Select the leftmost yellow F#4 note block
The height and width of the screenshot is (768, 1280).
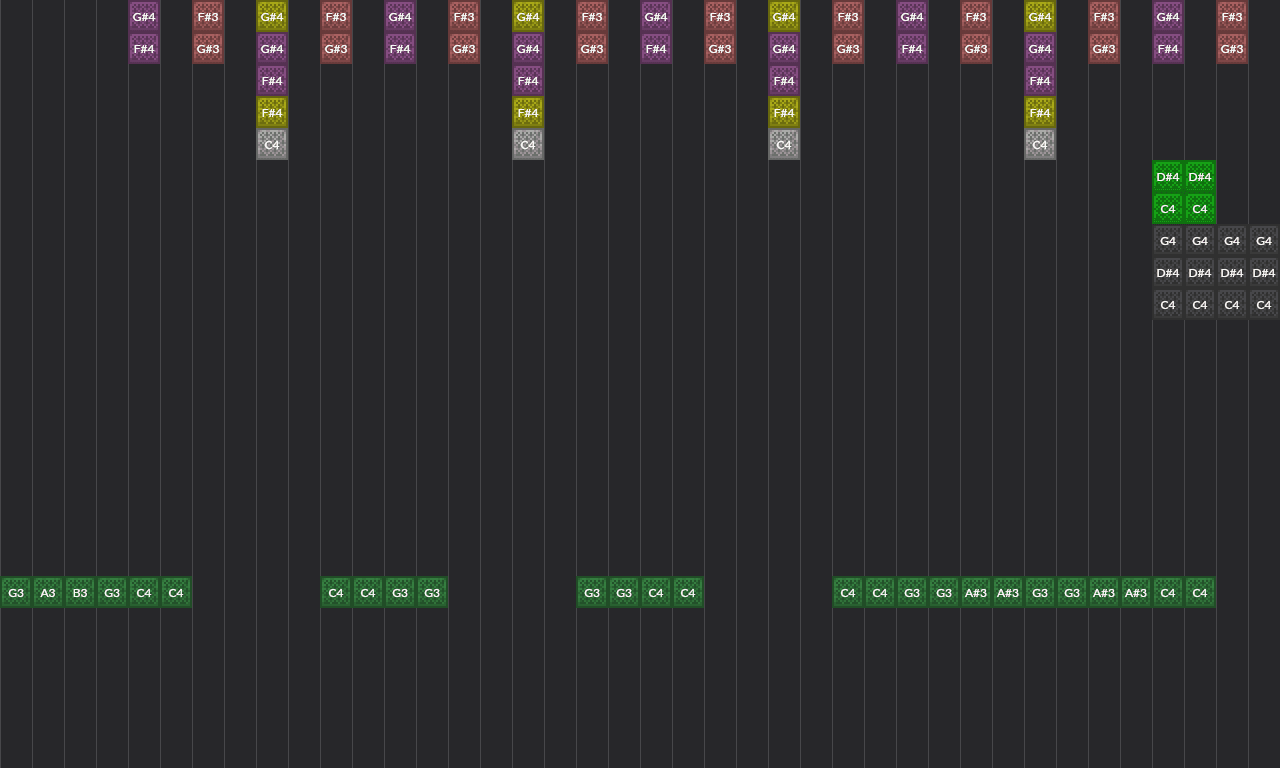pyautogui.click(x=272, y=113)
